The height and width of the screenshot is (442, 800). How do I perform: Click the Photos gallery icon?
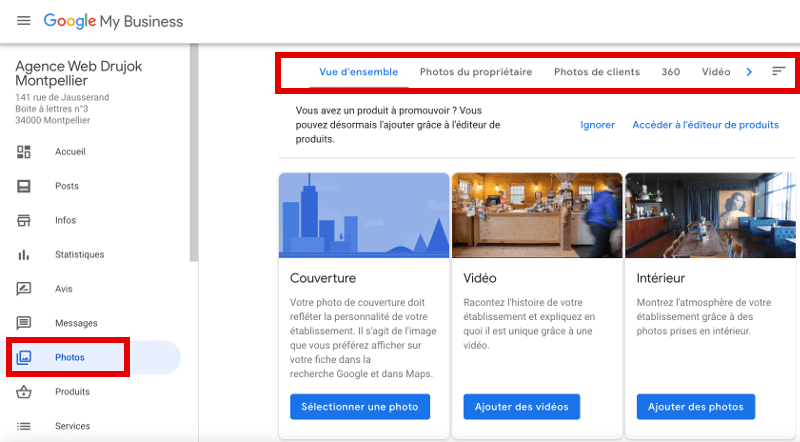pos(23,357)
